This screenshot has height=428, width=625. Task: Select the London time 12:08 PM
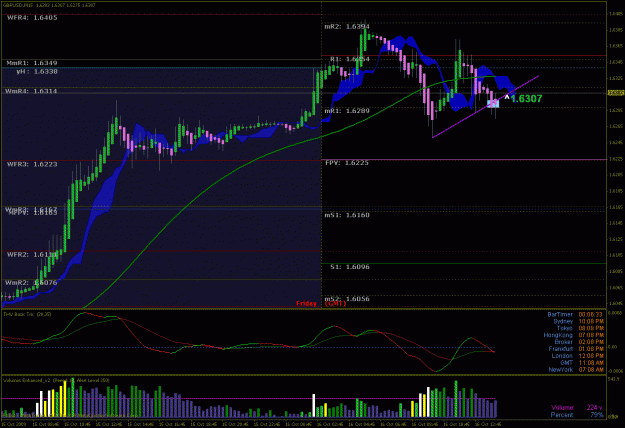click(x=591, y=356)
